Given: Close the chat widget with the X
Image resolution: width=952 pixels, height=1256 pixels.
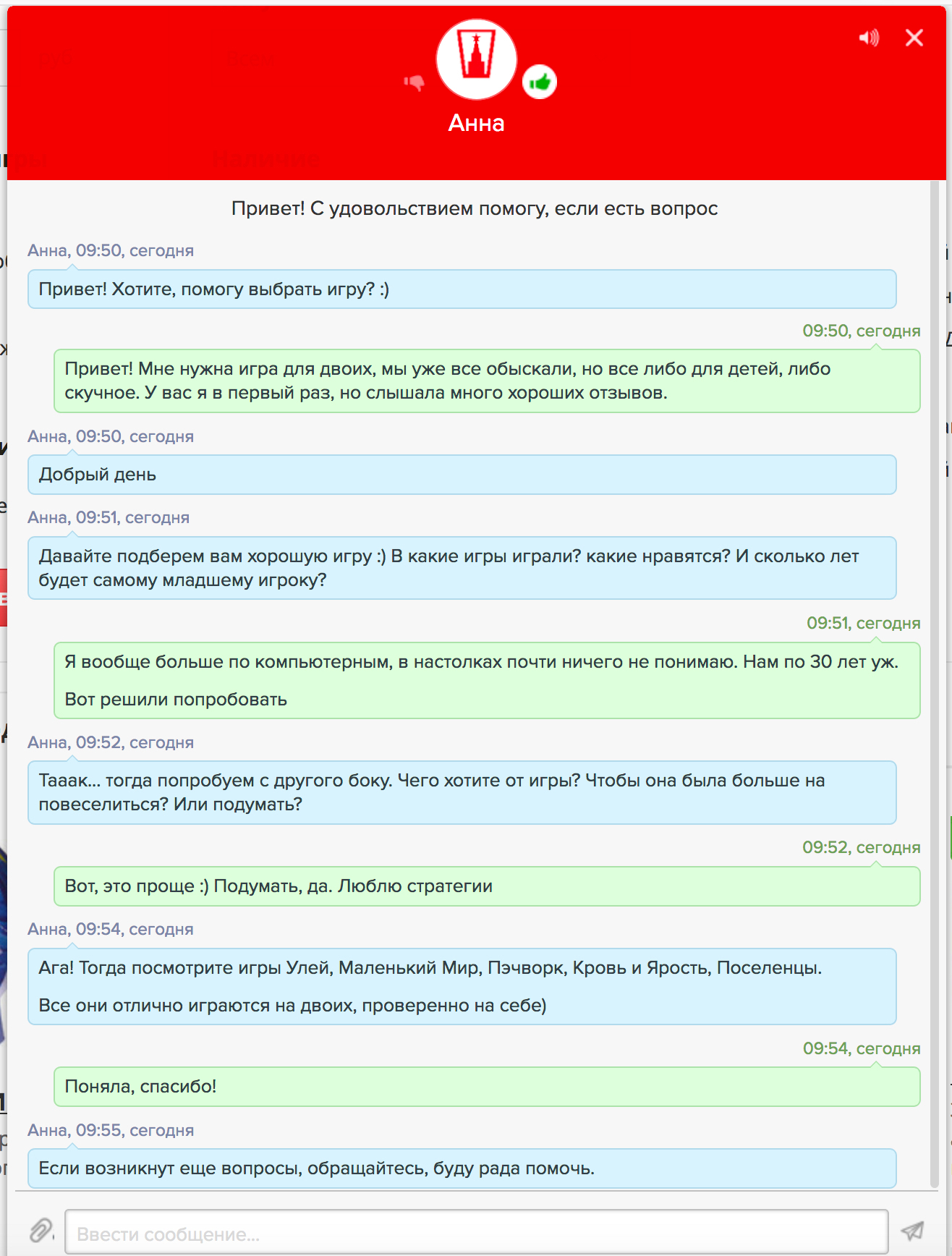Looking at the screenshot, I should [x=914, y=38].
